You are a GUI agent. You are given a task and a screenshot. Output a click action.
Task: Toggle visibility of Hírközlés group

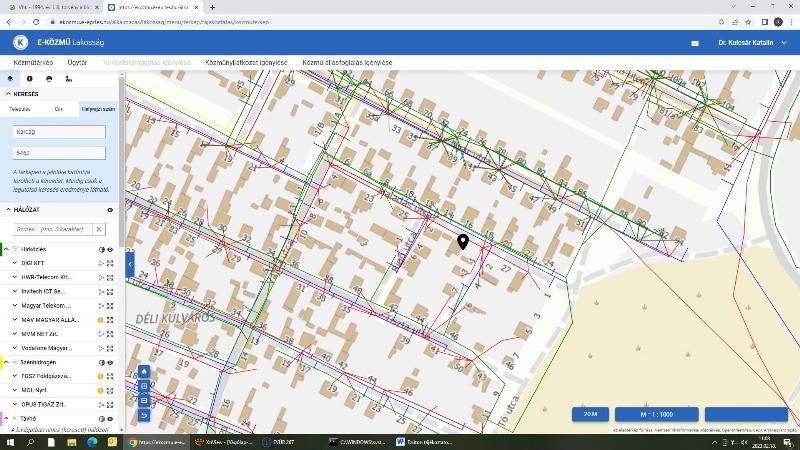110,249
